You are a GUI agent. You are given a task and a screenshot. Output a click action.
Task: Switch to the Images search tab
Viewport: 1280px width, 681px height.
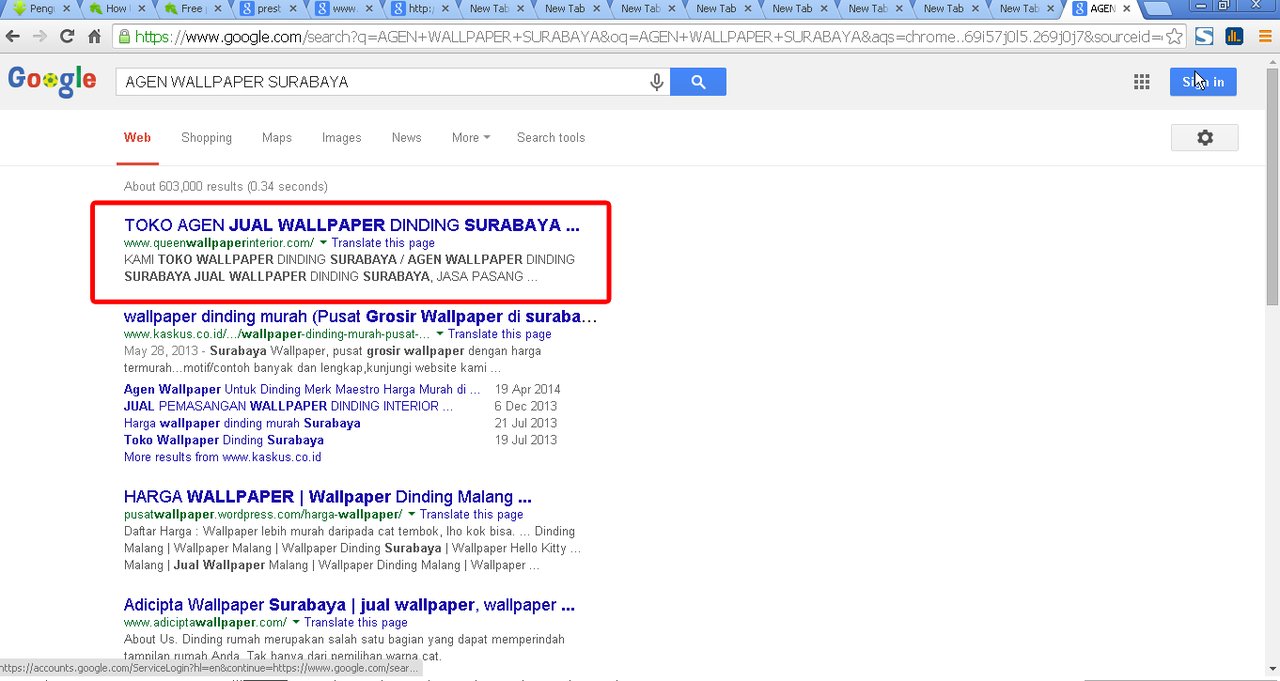(341, 138)
